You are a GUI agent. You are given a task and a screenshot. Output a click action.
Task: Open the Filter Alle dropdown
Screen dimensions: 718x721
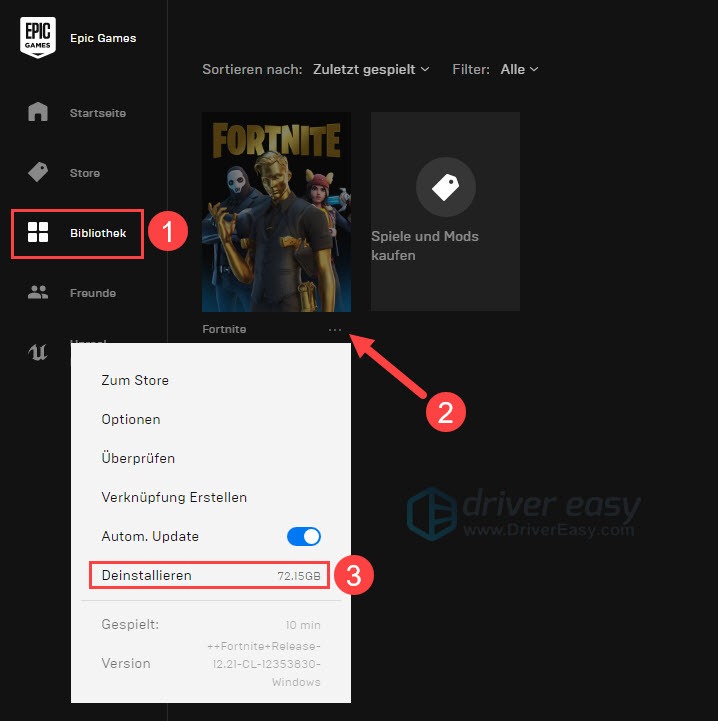[x=519, y=69]
